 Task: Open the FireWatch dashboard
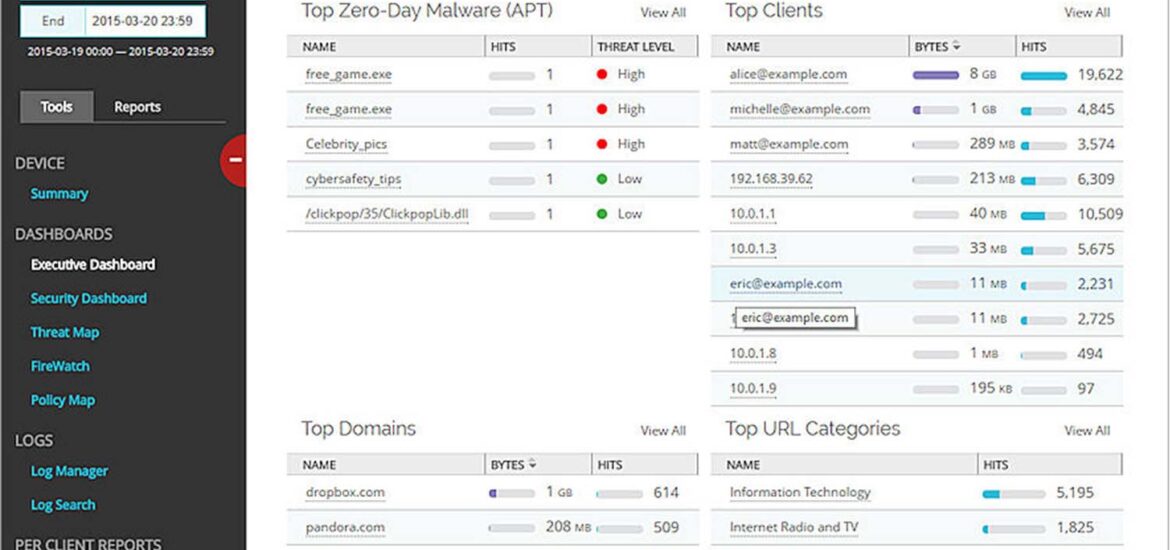tap(60, 366)
